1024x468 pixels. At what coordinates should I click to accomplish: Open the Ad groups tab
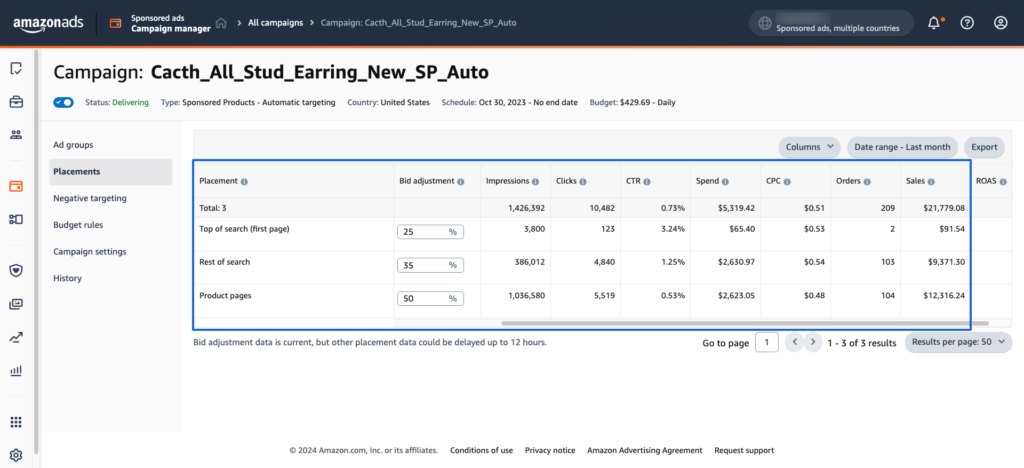tap(73, 145)
